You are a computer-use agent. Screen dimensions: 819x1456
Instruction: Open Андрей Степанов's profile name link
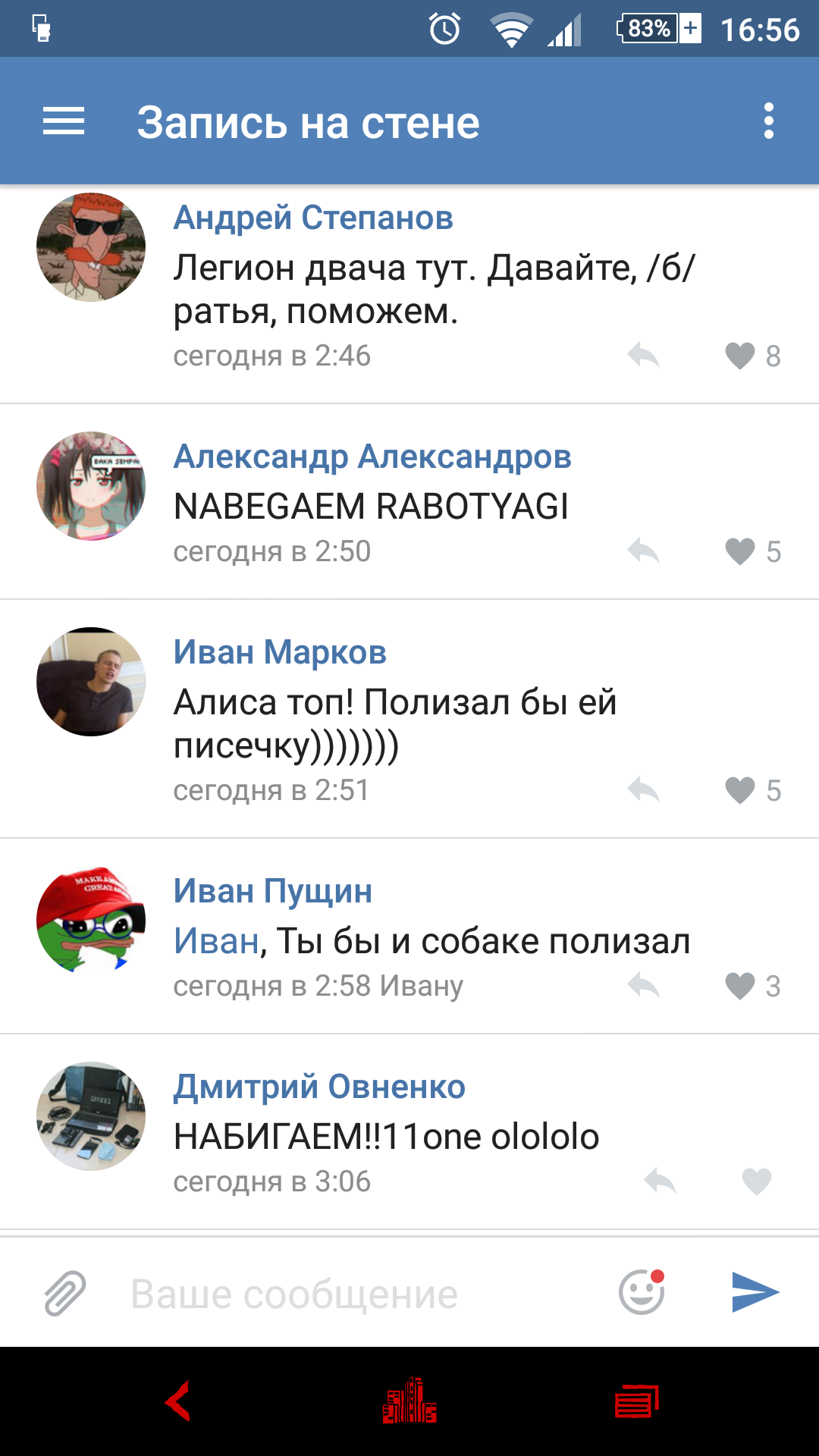(x=313, y=218)
